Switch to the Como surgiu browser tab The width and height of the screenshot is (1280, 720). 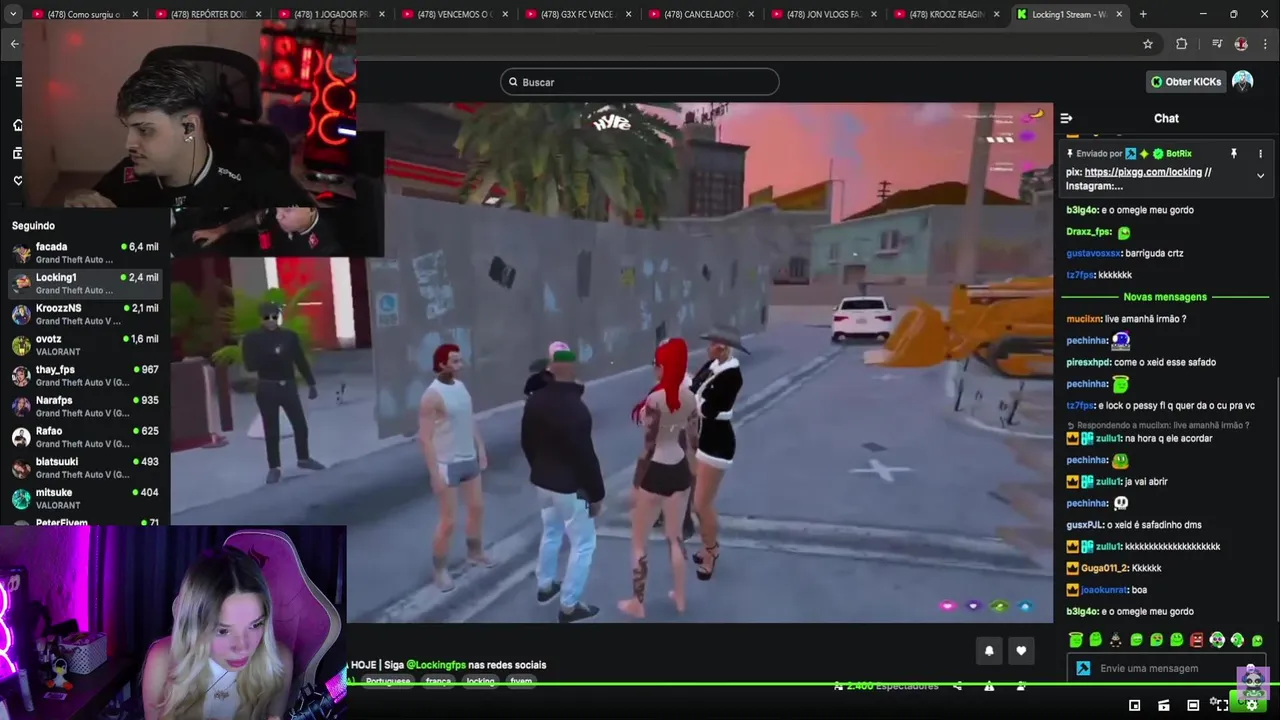click(x=83, y=14)
